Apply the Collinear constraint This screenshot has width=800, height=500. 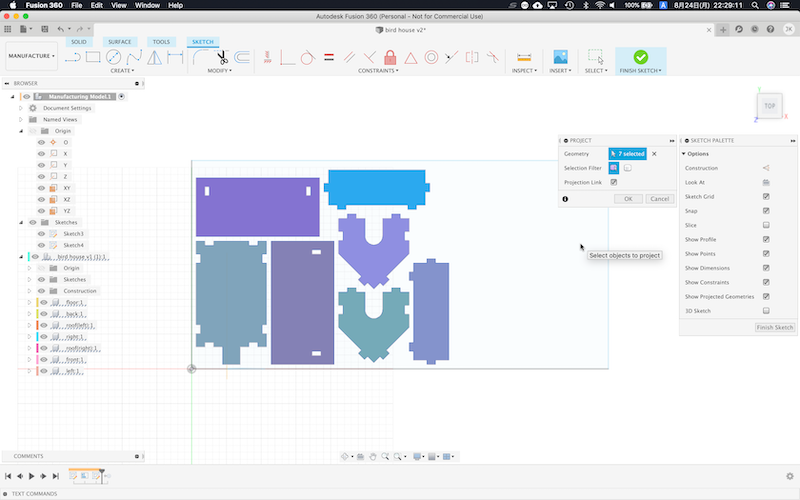[x=451, y=57]
